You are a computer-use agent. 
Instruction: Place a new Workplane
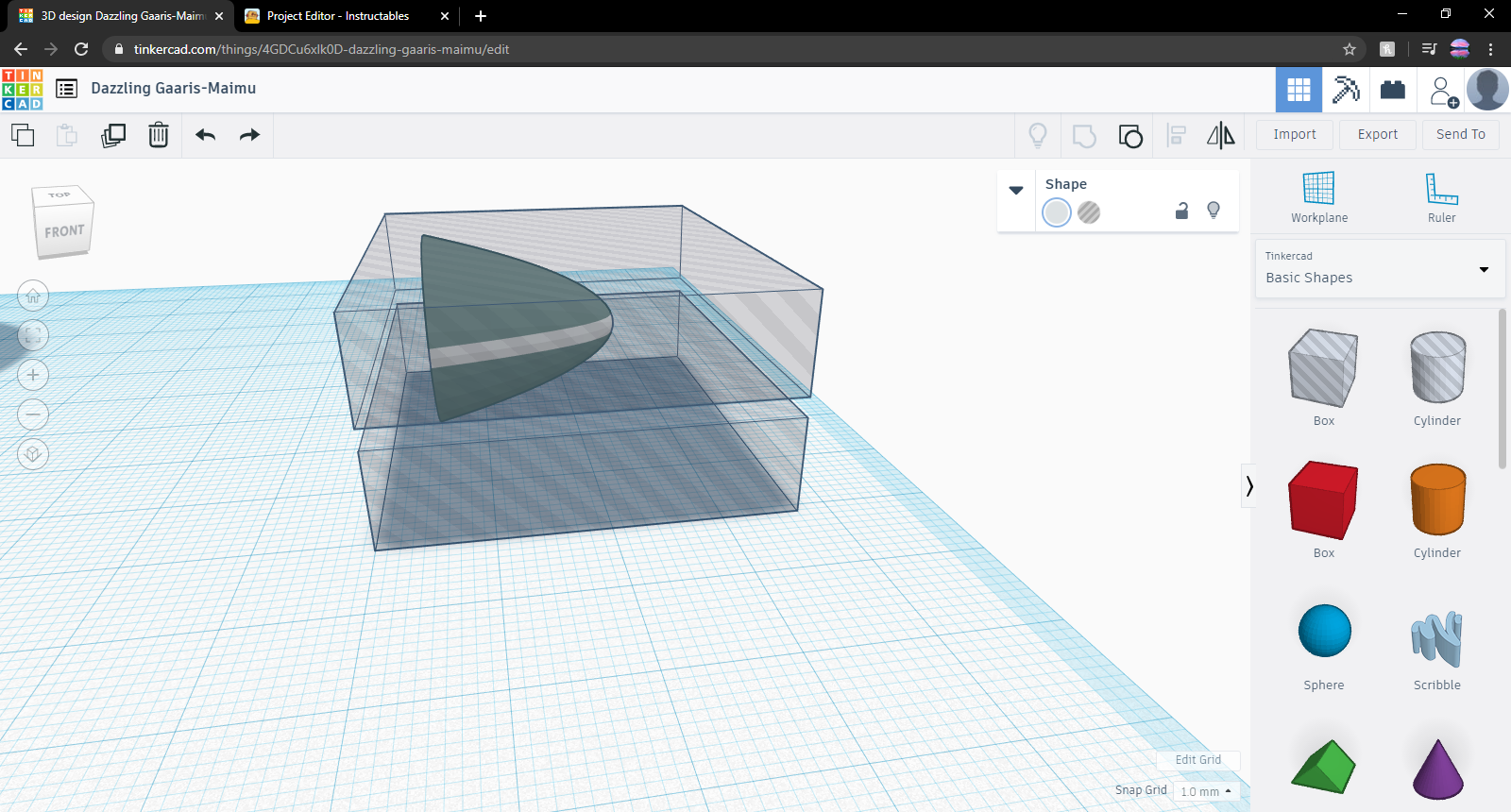[x=1319, y=197]
